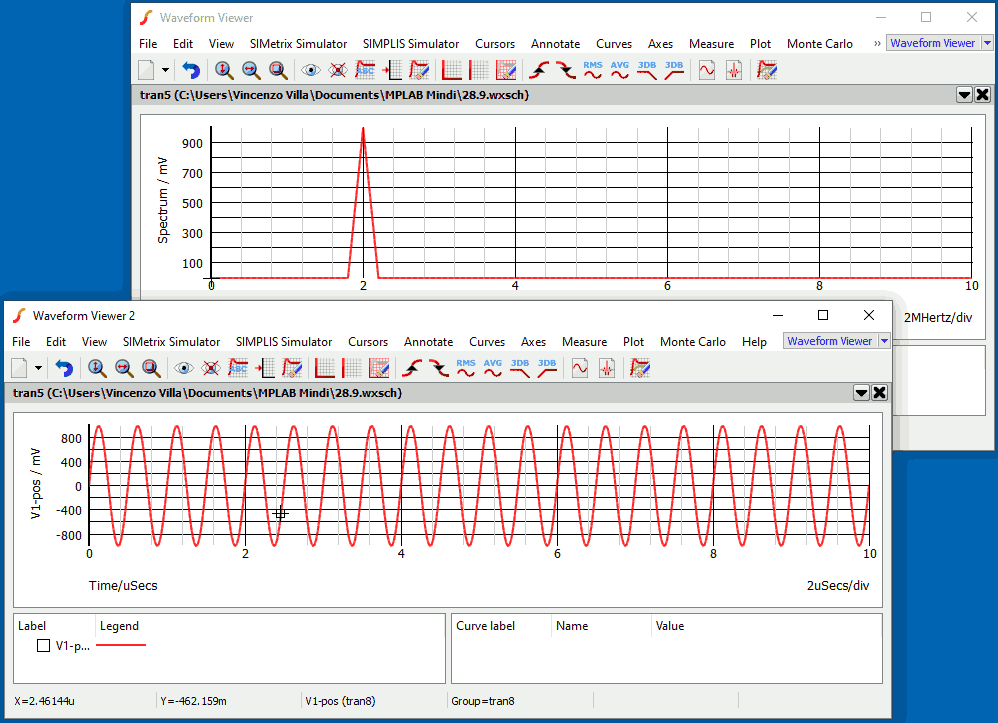The image size is (998, 723).
Task: Open the Monte Carlo menu in top Waveform Viewer
Action: pos(820,44)
